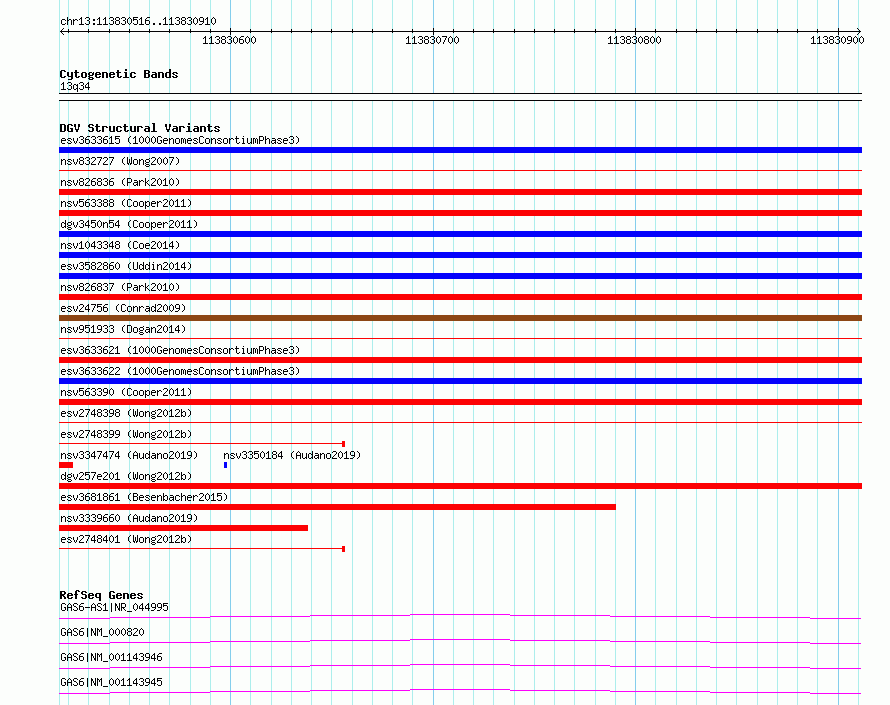Click the nsv3339660 (Audano2019) label
890x705 pixels.
point(129,518)
